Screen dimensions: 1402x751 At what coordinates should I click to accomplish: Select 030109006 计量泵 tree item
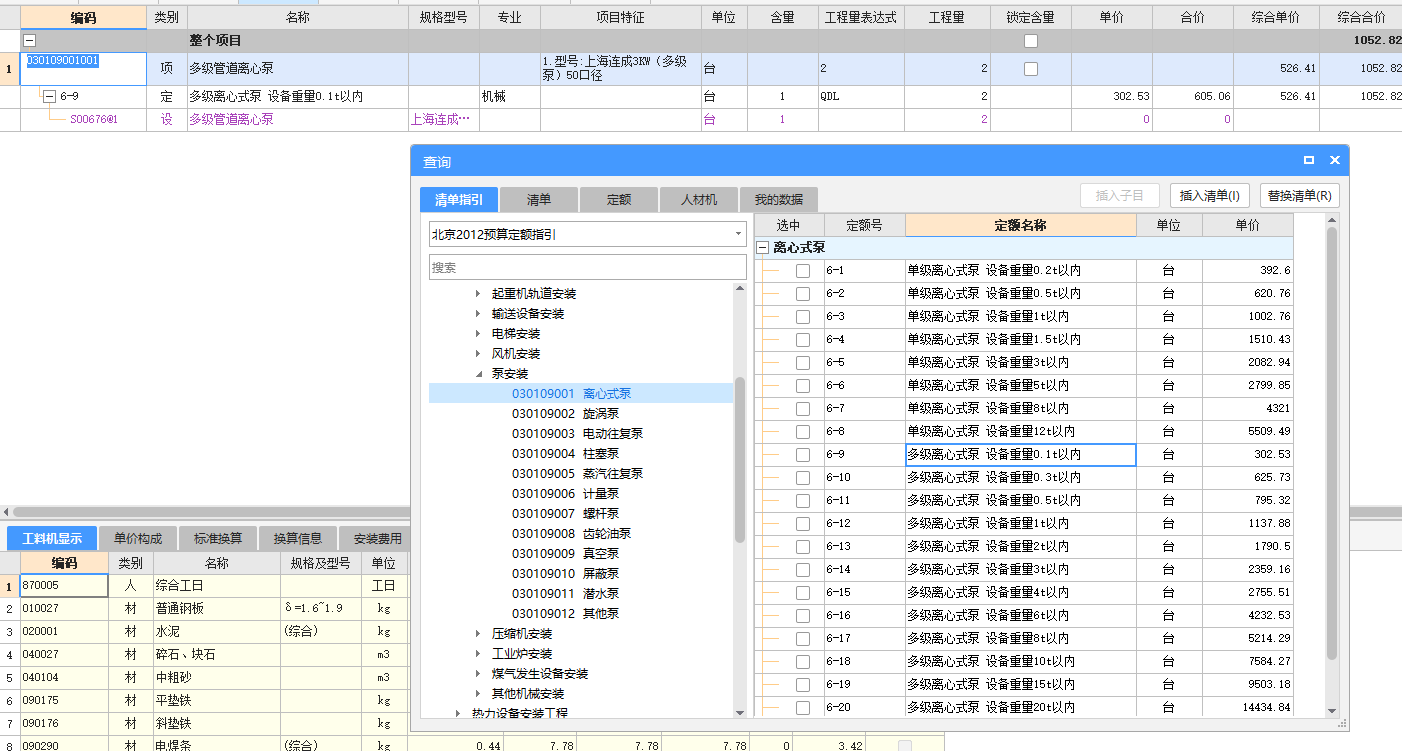tap(565, 494)
